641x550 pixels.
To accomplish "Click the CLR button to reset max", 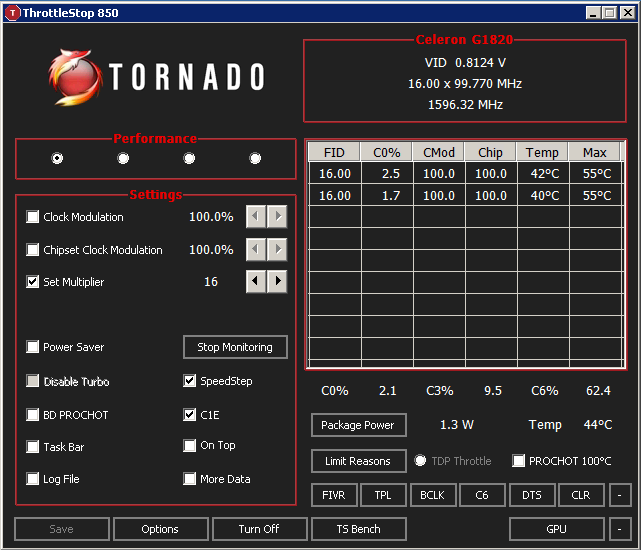I will [x=581, y=495].
